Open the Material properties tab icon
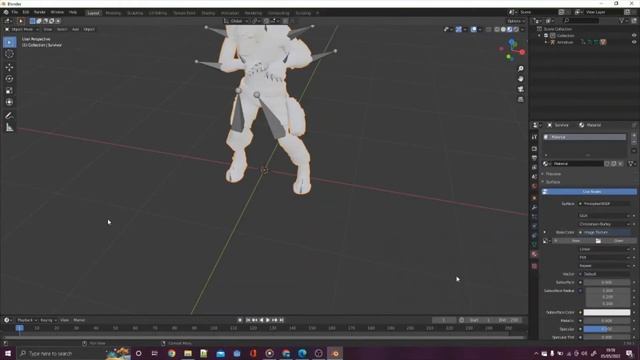The image size is (640, 360). click(534, 254)
